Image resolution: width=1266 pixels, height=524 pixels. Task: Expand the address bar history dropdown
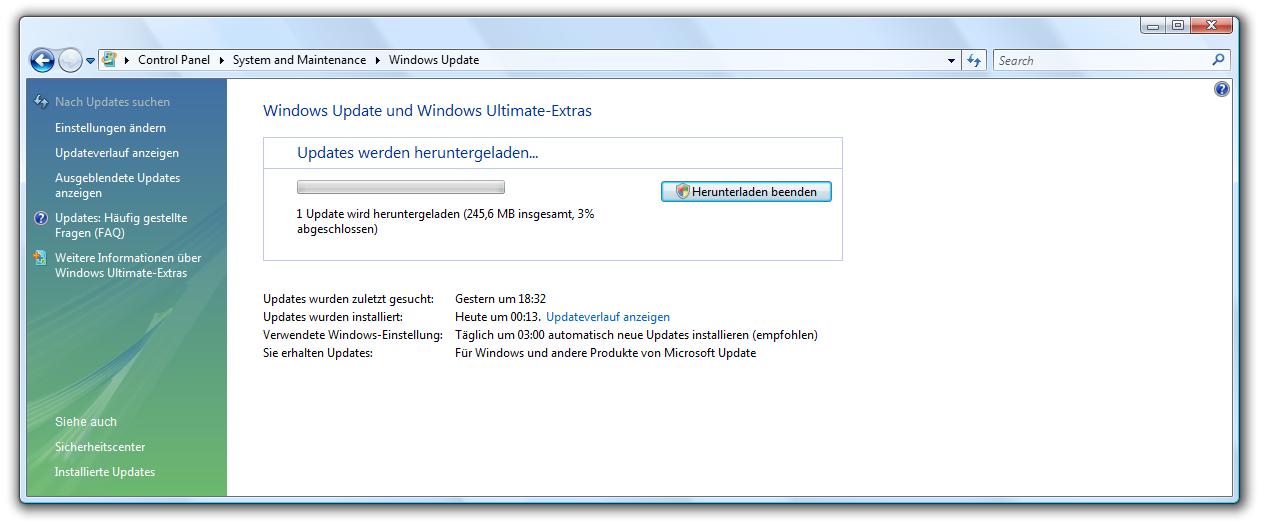click(x=951, y=61)
